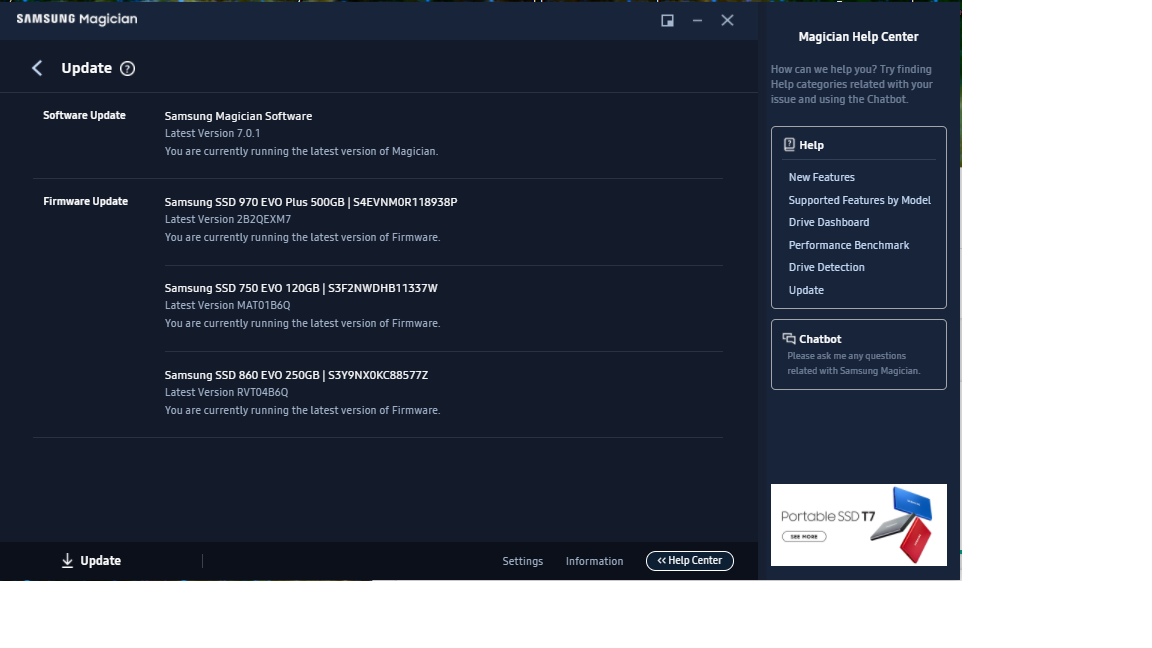Click the Firmware Update section label
The height and width of the screenshot is (648, 1152).
pos(85,201)
